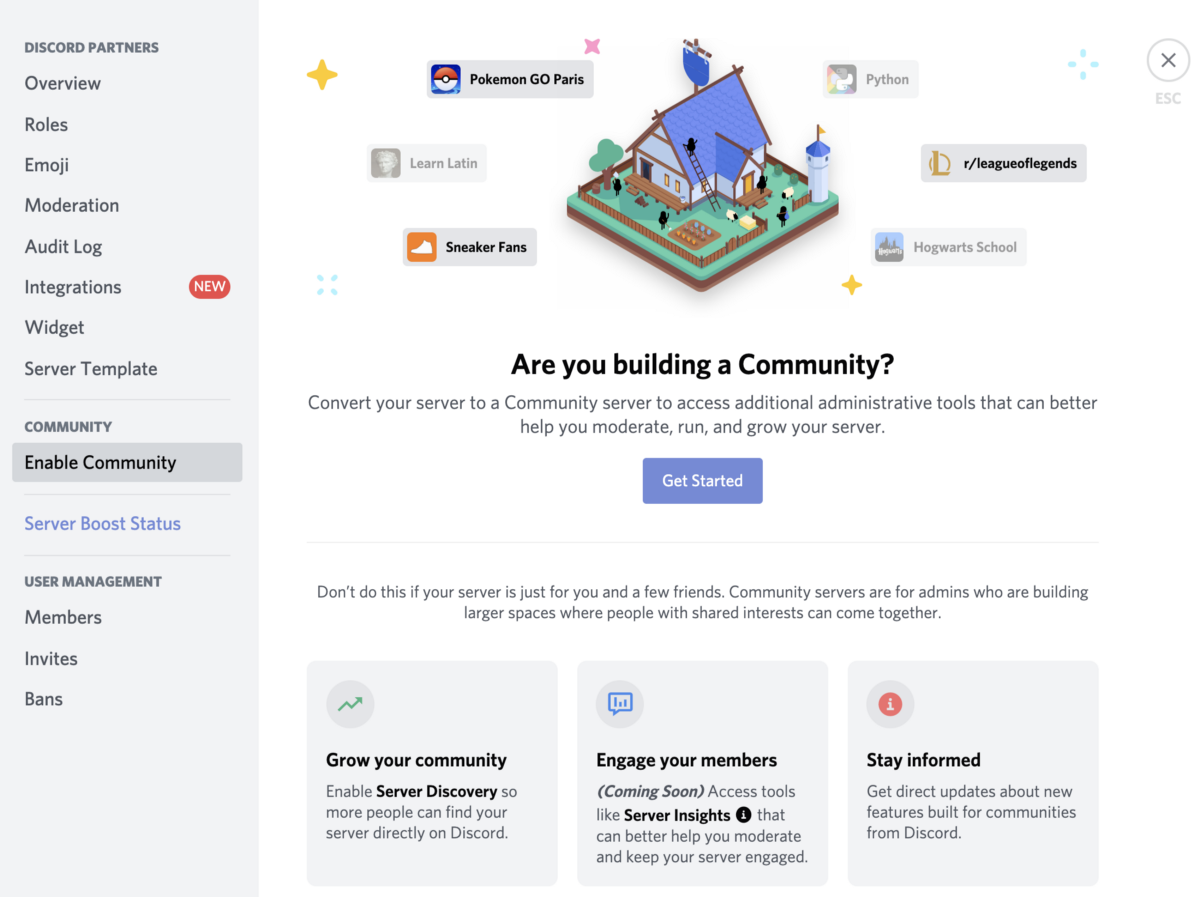This screenshot has width=1200, height=897.
Task: Click the house illustration
Action: pyautogui.click(x=703, y=165)
